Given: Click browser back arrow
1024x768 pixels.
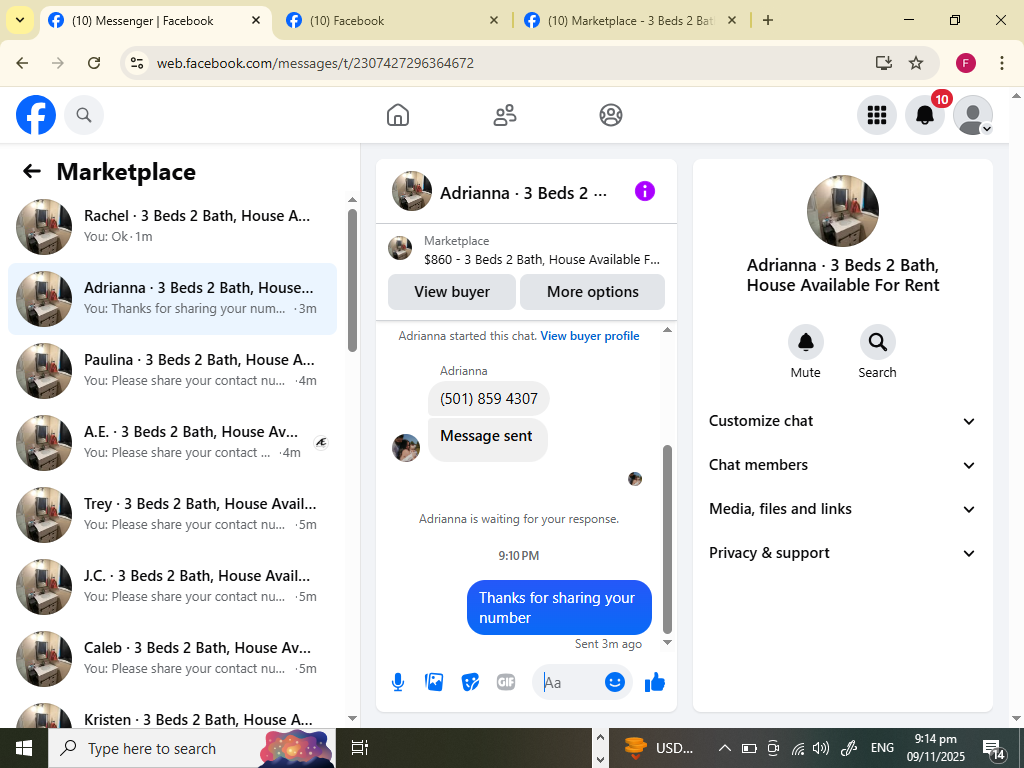Looking at the screenshot, I should pyautogui.click(x=22, y=63).
